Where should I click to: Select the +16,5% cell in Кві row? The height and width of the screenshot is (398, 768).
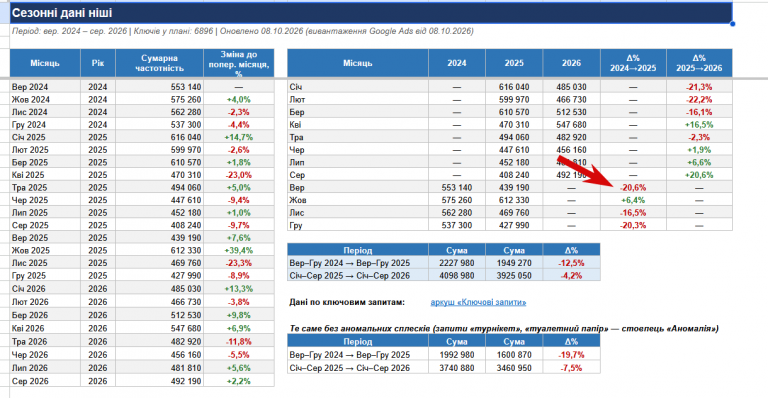pos(699,124)
